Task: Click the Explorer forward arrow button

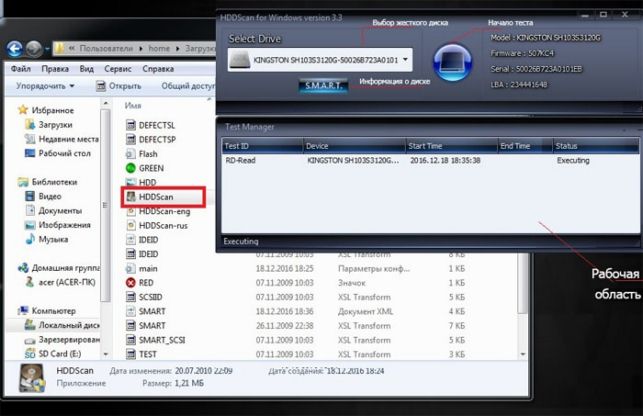Action: [x=34, y=49]
